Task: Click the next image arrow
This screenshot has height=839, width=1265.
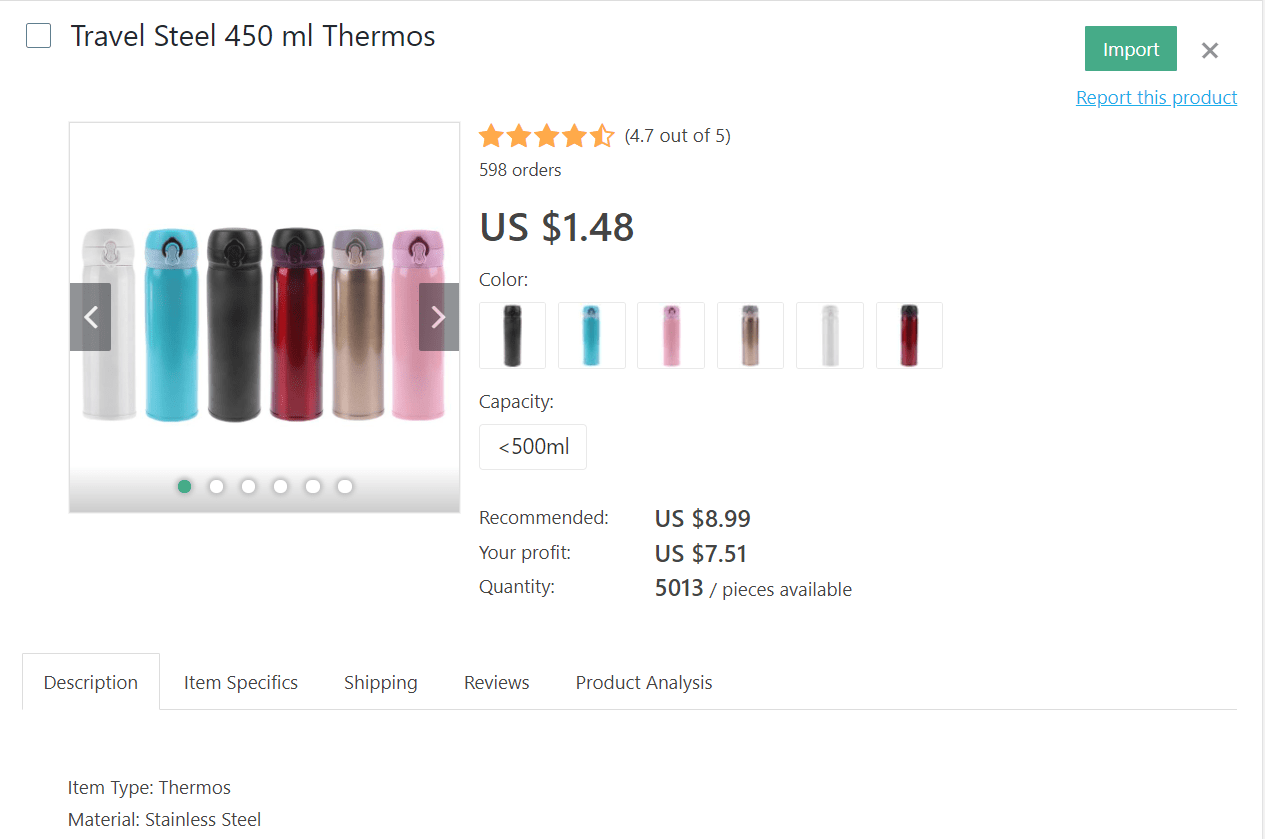Action: click(438, 317)
